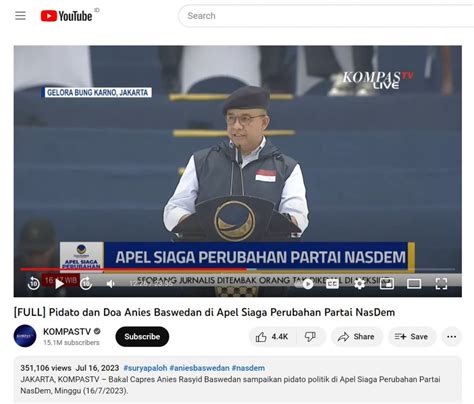Play the video

point(60,284)
